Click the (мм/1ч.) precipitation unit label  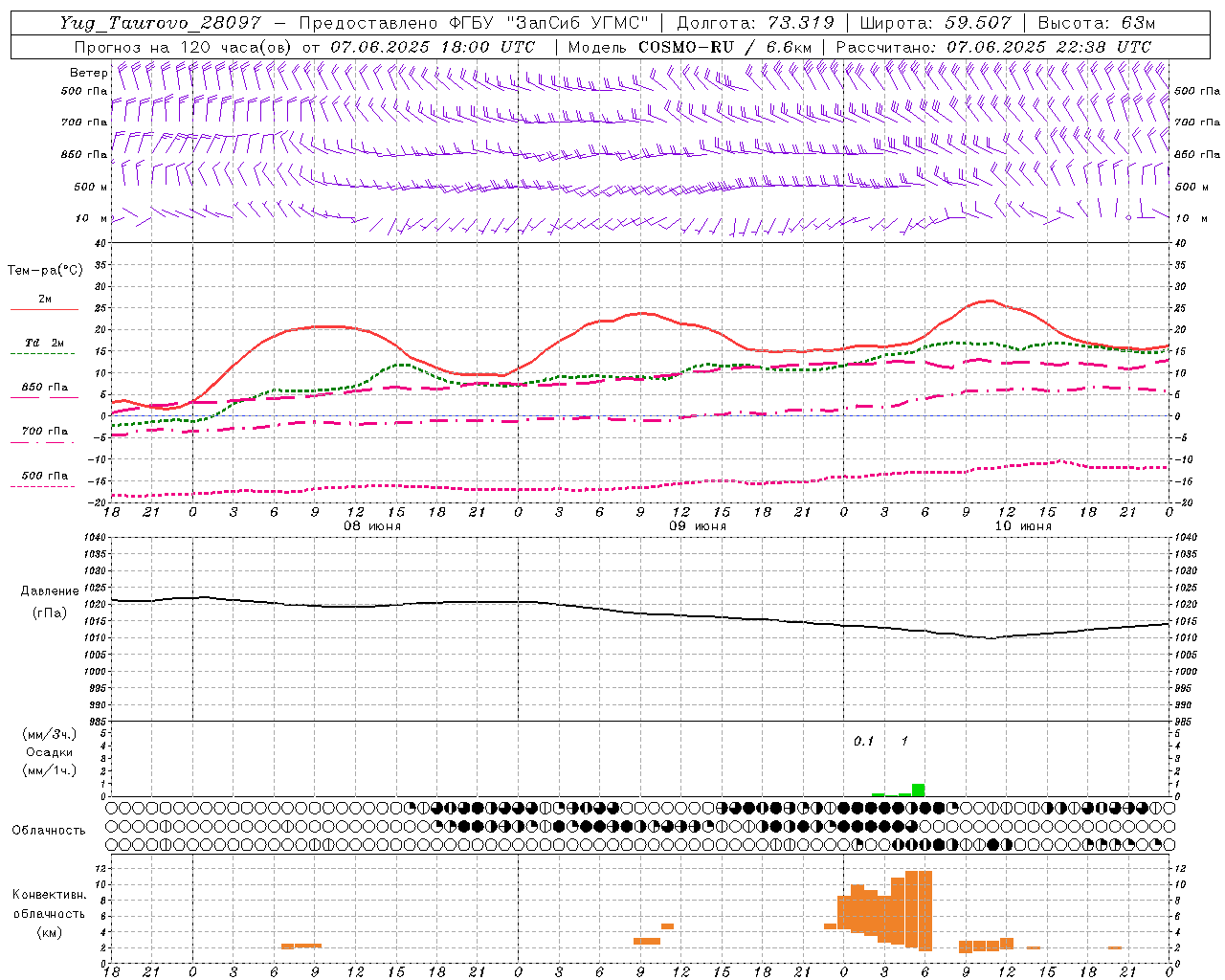tap(50, 770)
